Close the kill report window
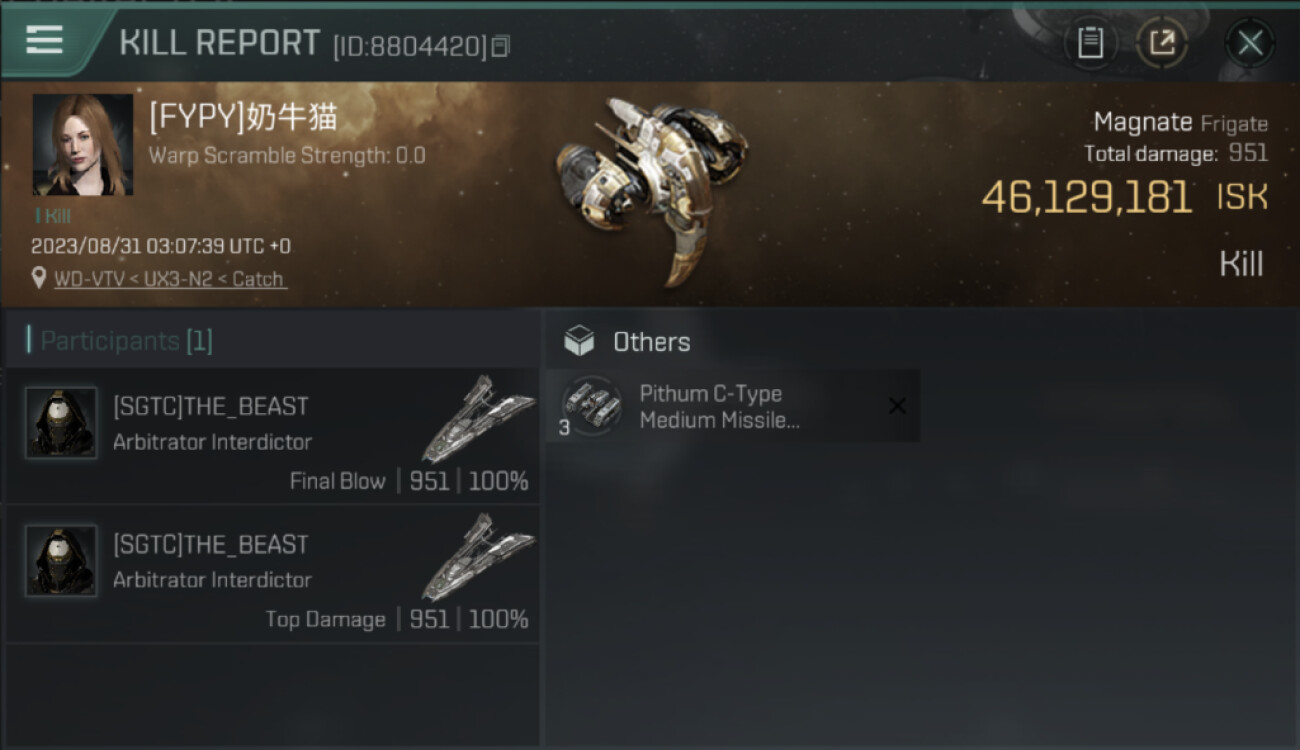 [1250, 43]
